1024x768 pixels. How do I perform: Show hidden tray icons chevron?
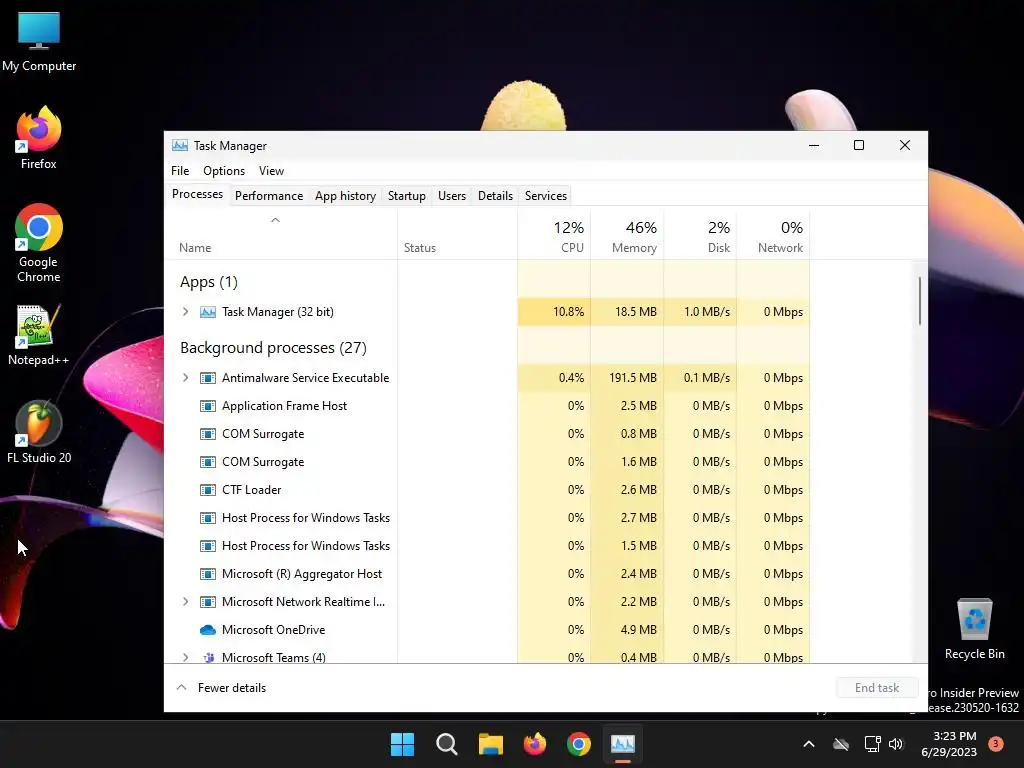click(808, 744)
